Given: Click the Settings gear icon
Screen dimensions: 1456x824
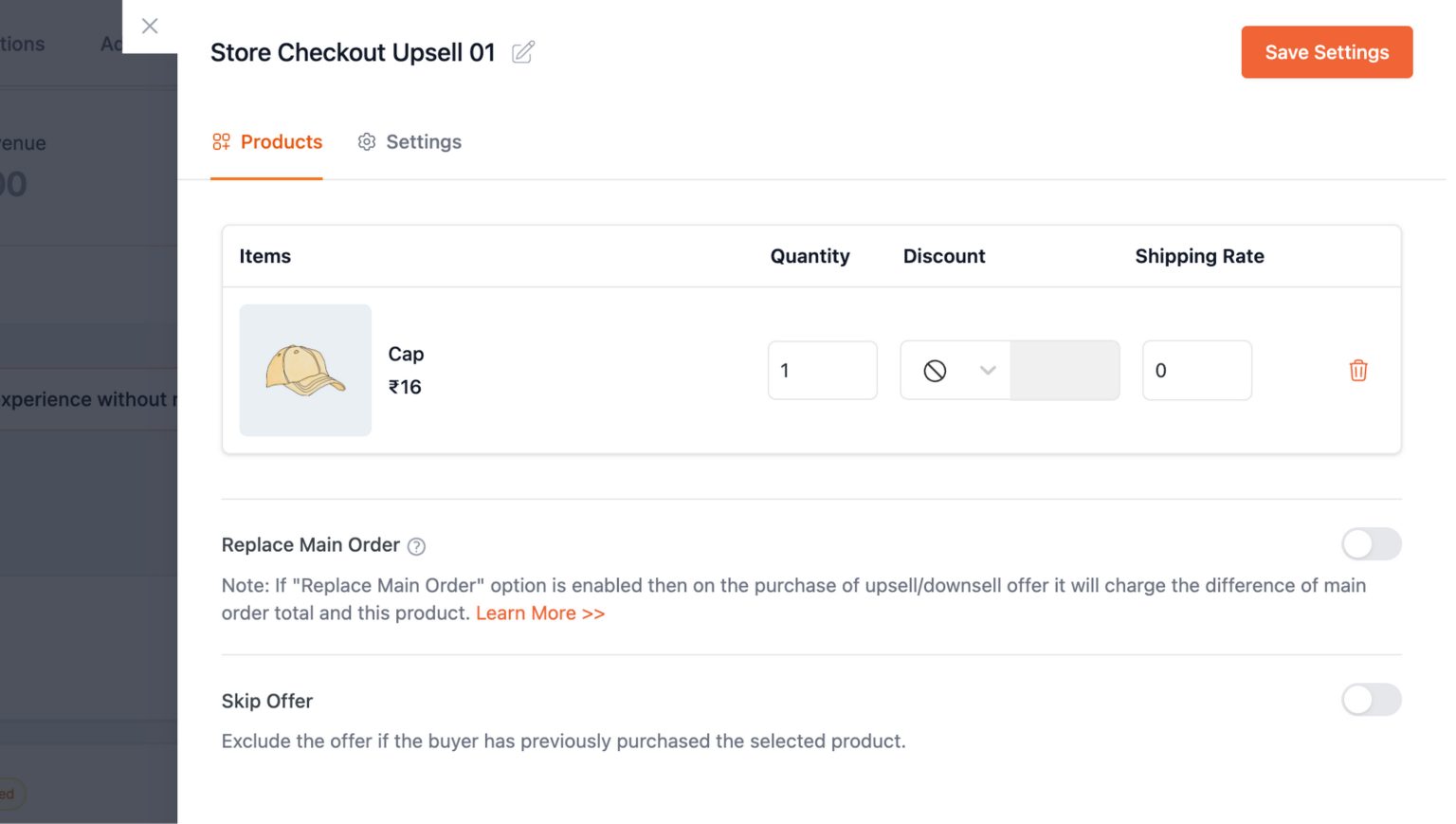Looking at the screenshot, I should point(367,141).
